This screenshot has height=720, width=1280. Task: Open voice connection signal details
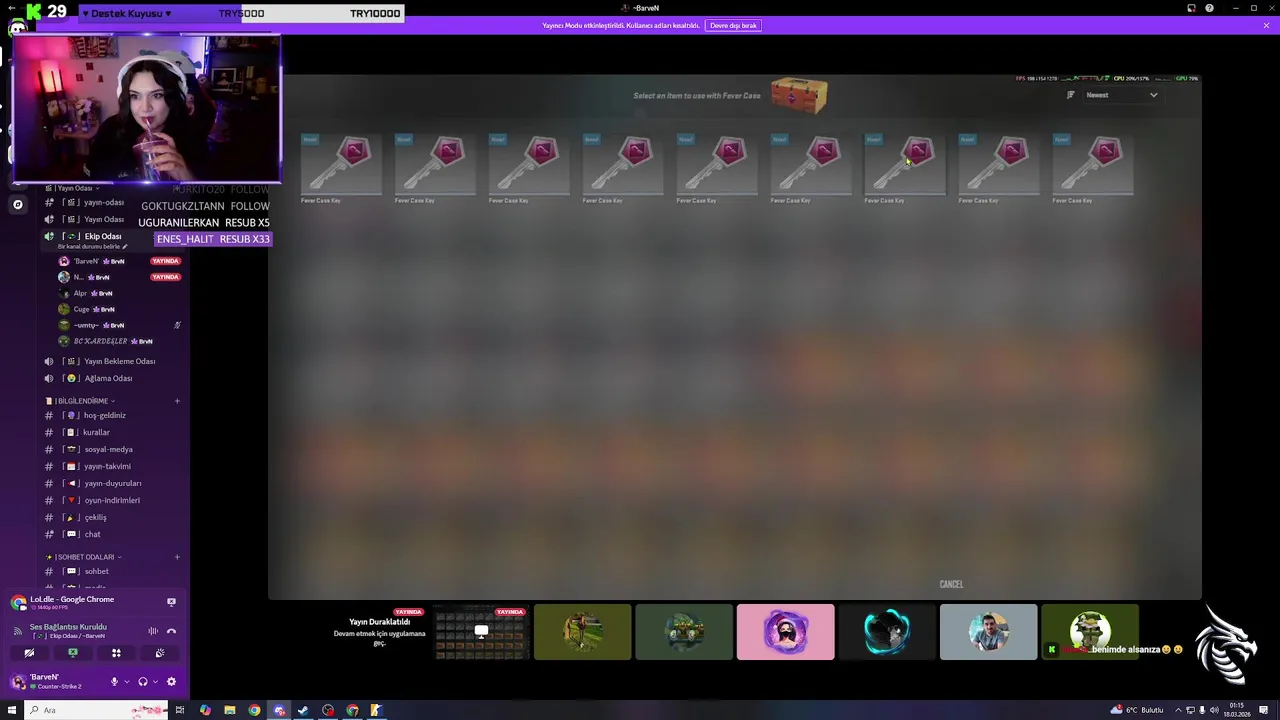18,631
